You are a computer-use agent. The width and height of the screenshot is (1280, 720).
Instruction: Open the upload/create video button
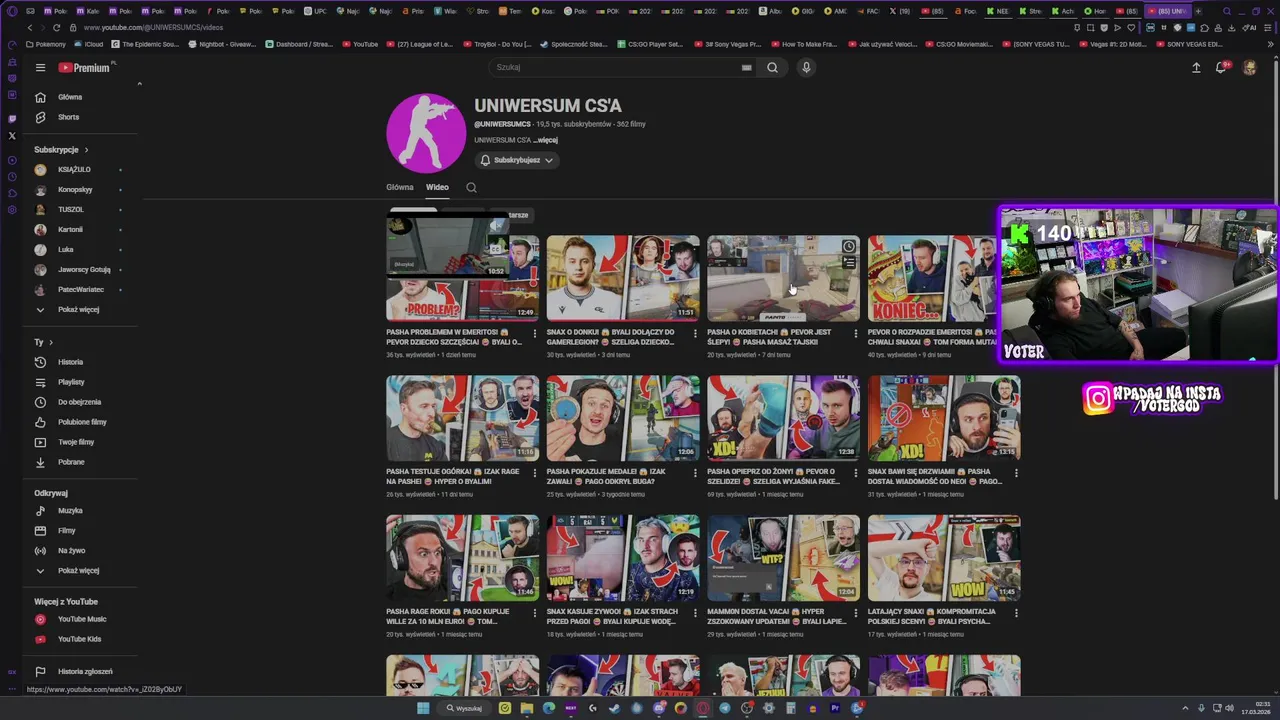pos(1196,68)
